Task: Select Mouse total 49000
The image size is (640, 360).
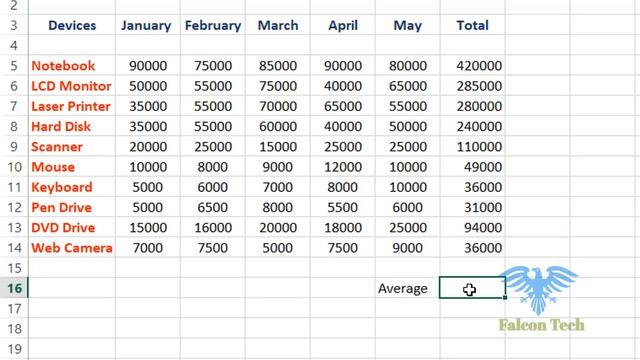Action: [472, 167]
